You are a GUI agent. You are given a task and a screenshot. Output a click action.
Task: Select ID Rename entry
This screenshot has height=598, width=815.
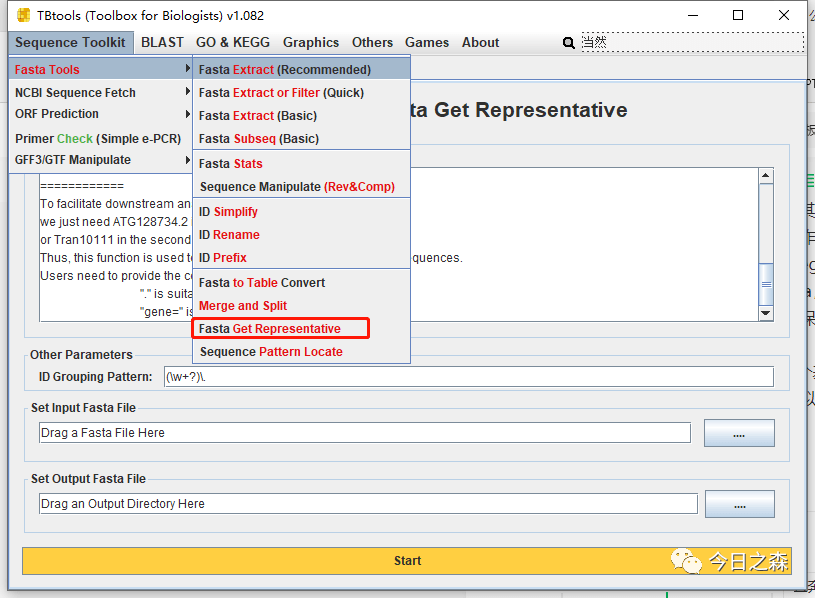point(301,235)
